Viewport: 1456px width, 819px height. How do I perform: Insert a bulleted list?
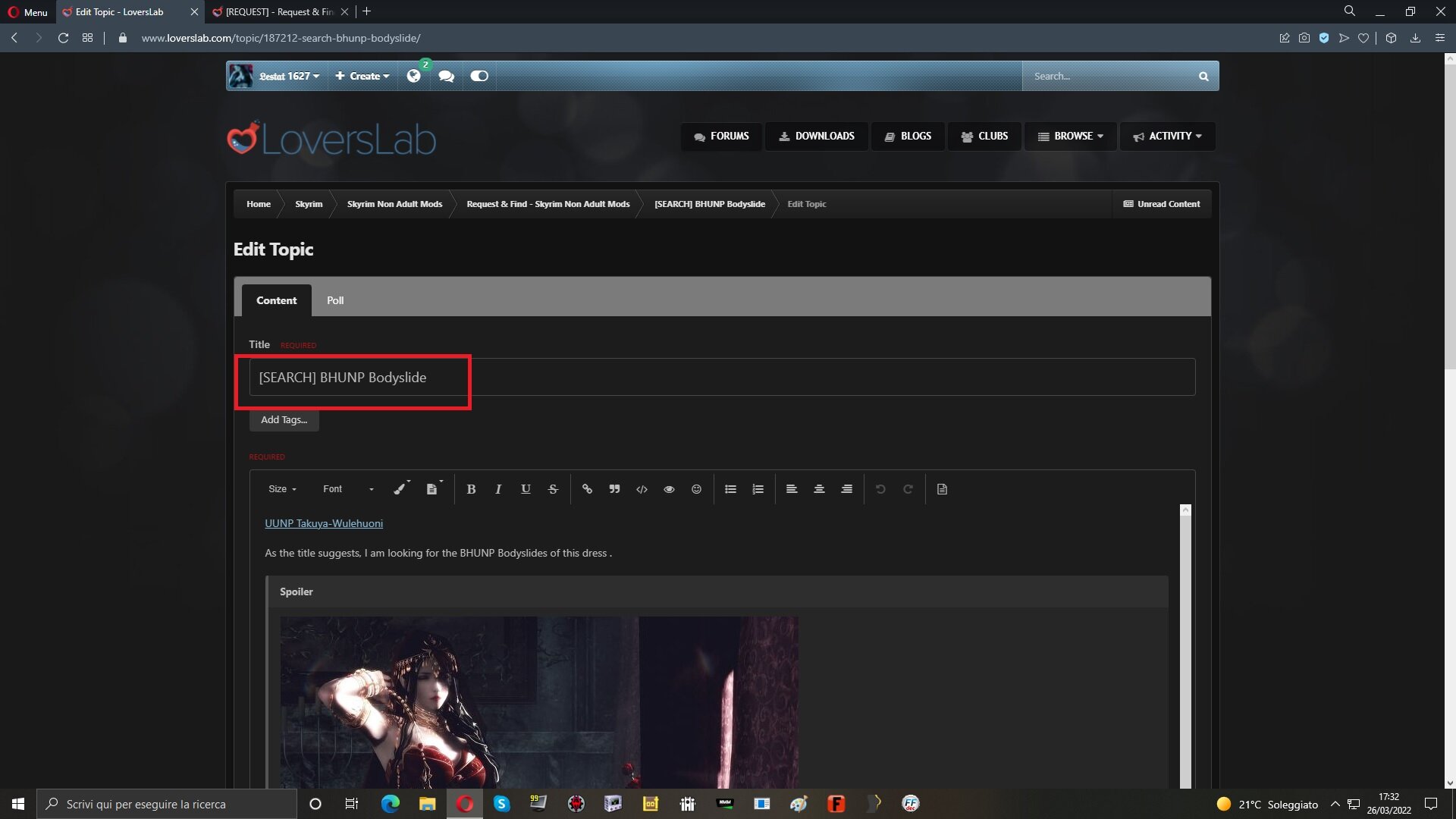click(x=730, y=489)
